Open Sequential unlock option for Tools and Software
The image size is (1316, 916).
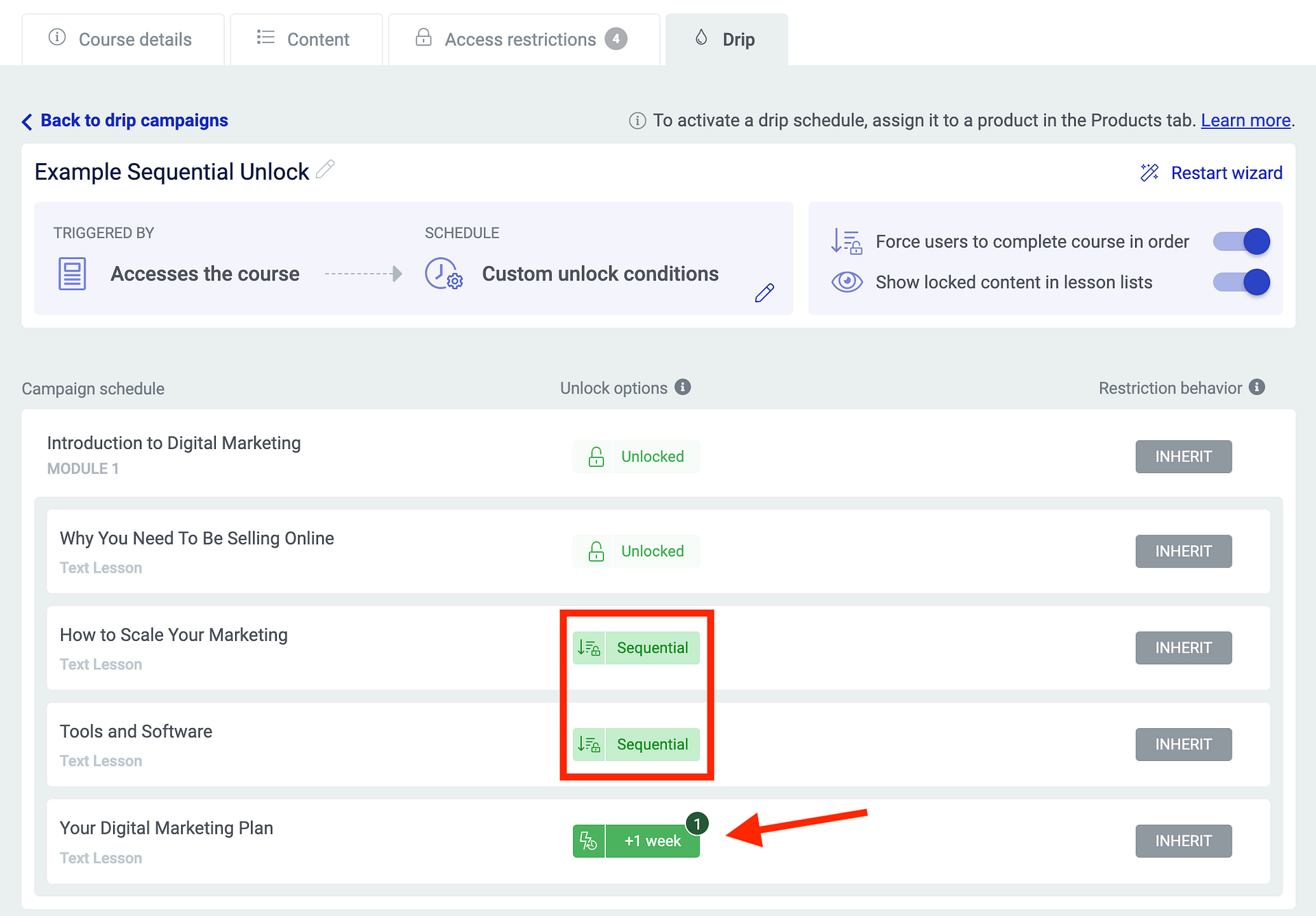[652, 745]
